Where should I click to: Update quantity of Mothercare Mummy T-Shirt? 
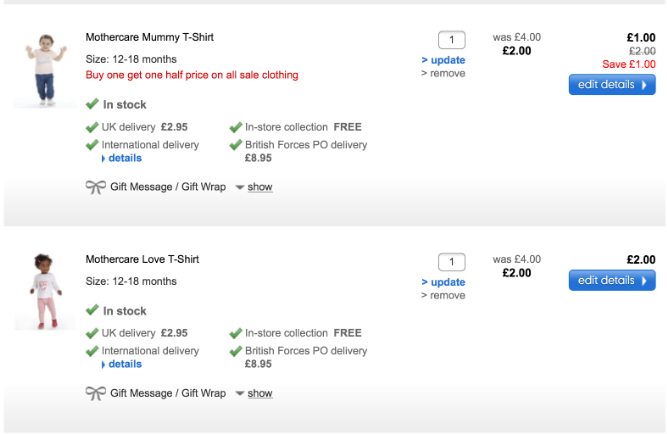point(443,60)
